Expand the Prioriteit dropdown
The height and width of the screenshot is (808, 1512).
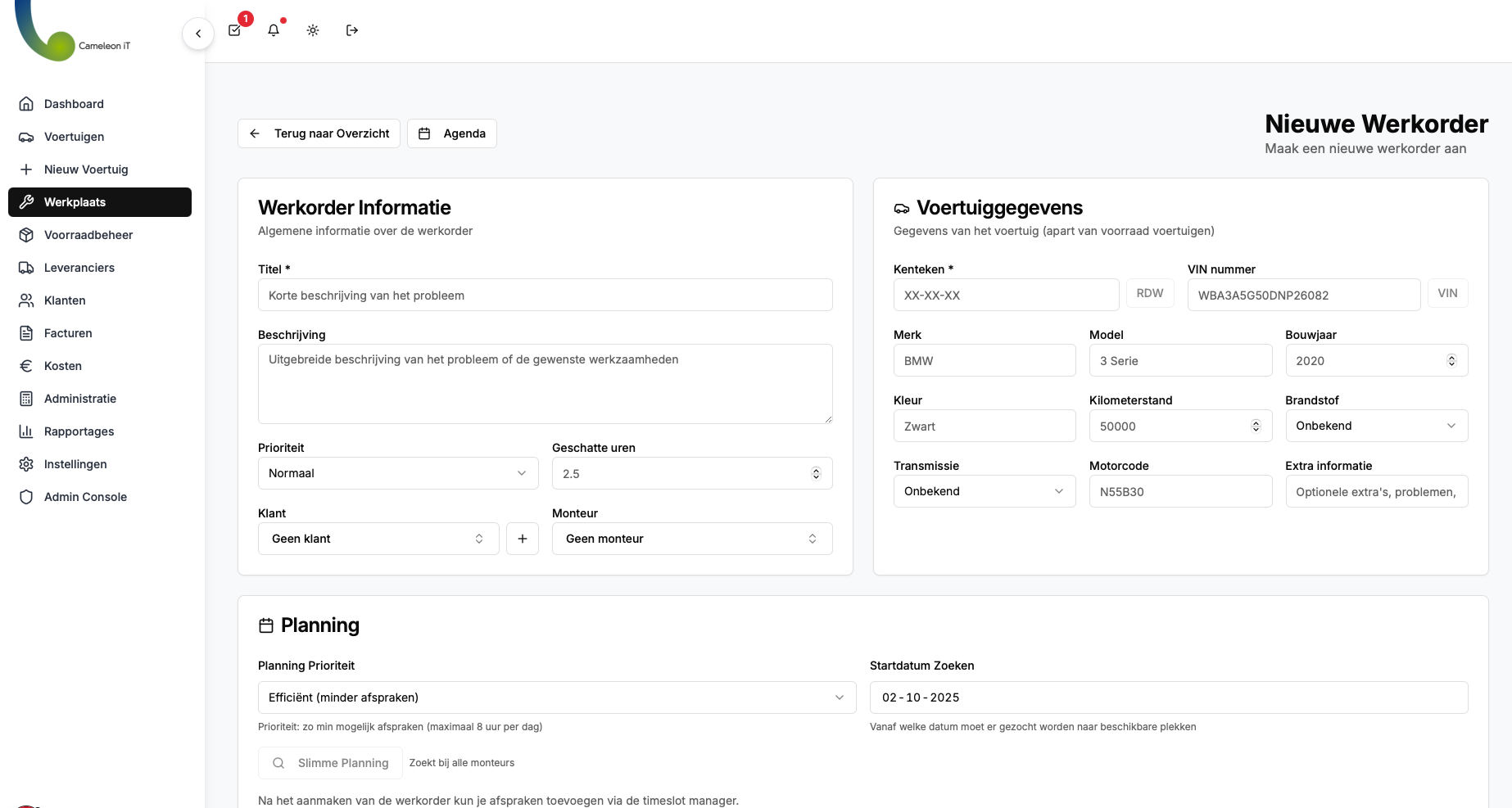[x=398, y=473]
